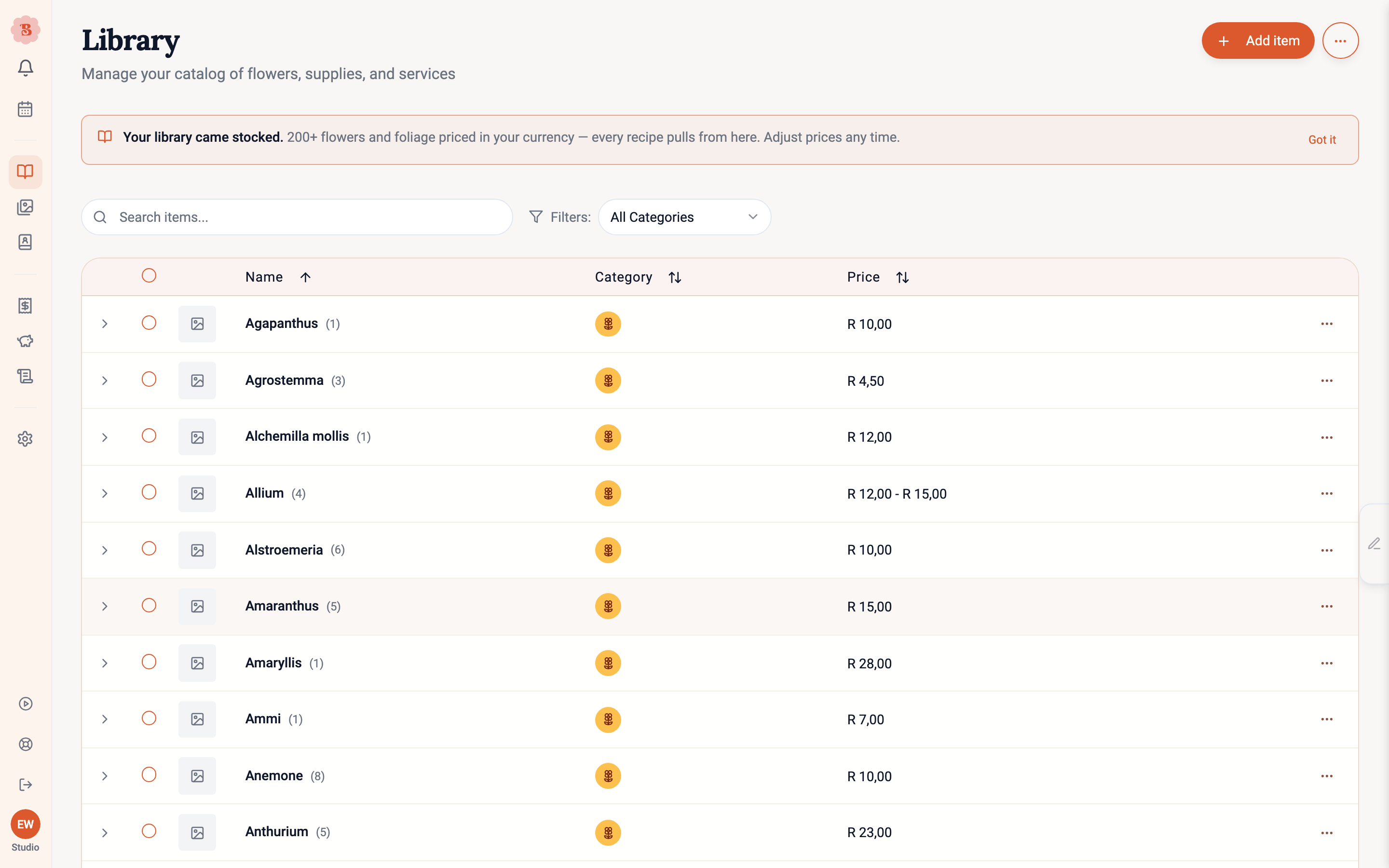Toggle the select-all circle in table header
Screen dimensions: 1389x868
tap(149, 275)
